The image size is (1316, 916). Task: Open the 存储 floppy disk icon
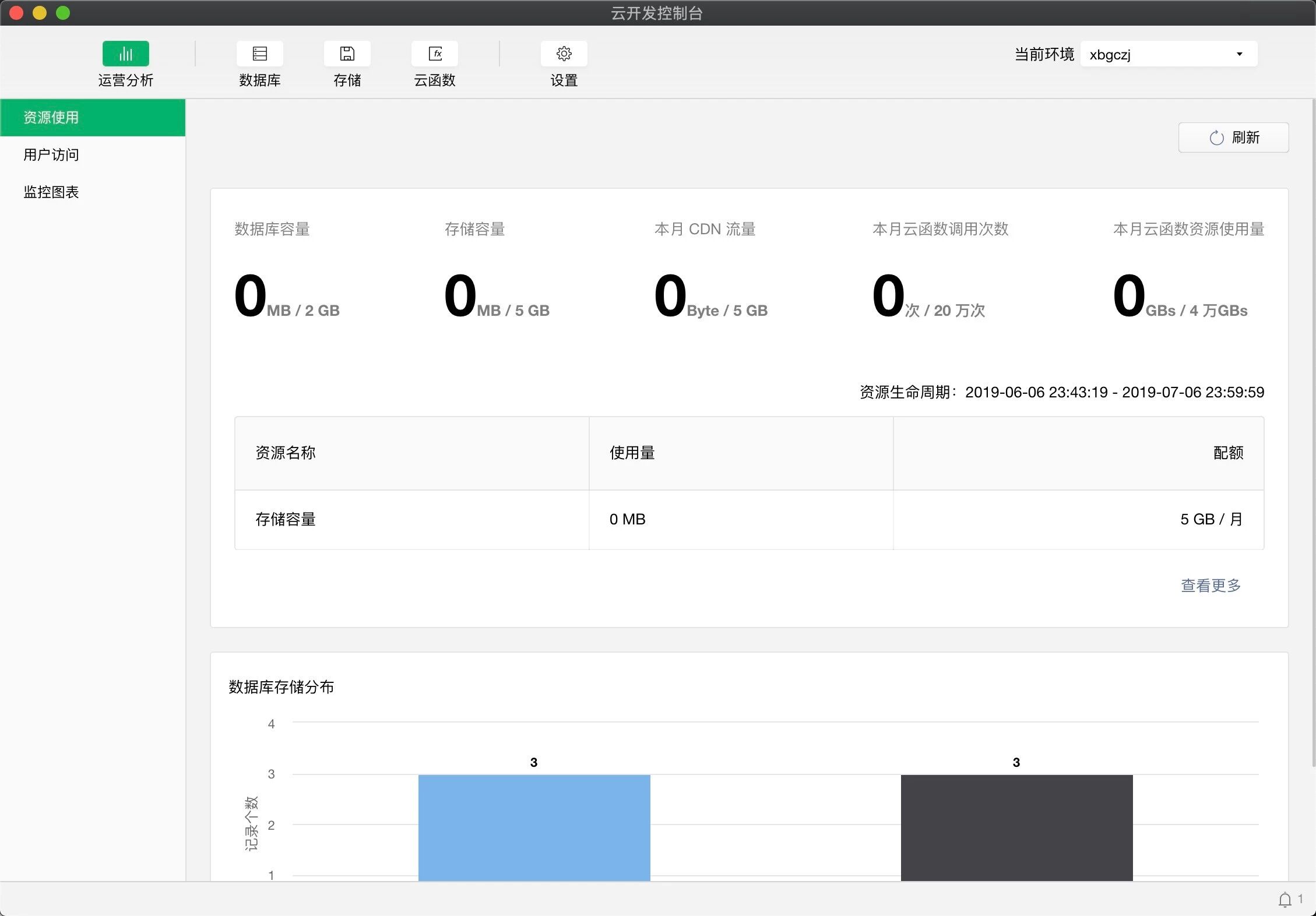pos(347,54)
